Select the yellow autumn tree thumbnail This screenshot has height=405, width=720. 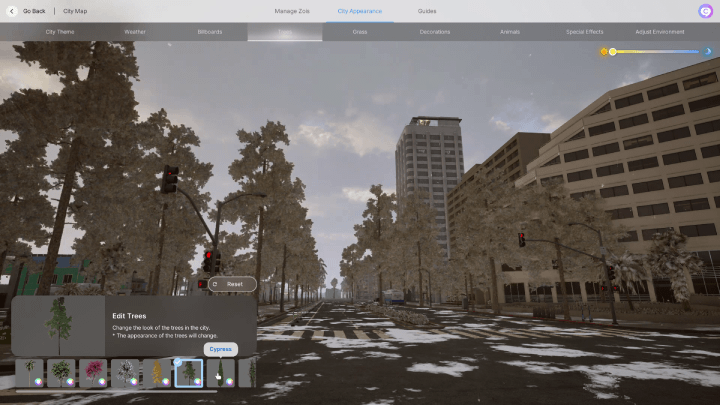click(x=156, y=372)
